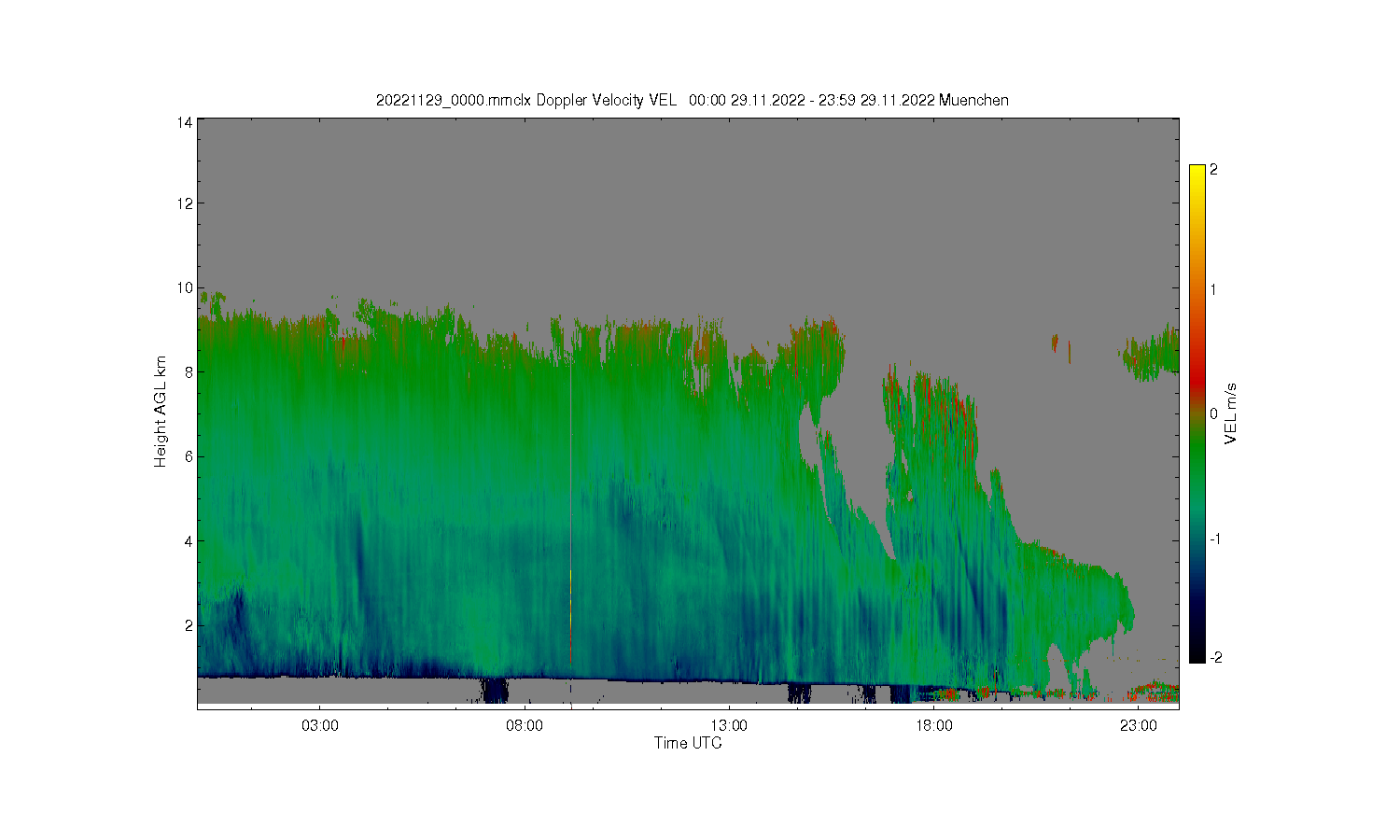The height and width of the screenshot is (840, 1400).
Task: Click the colorbar label -2 at bottom
Action: pyautogui.click(x=1216, y=658)
